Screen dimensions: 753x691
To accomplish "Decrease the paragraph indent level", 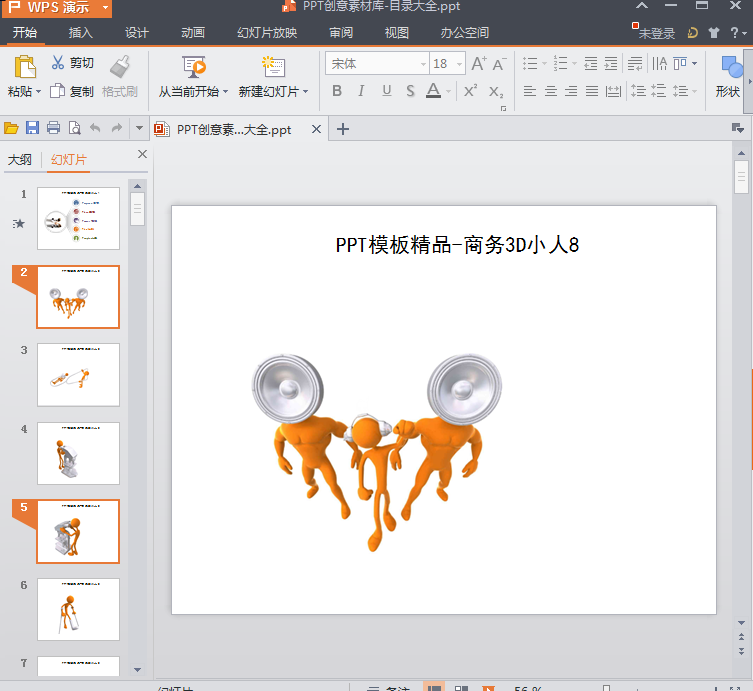I will coord(591,63).
